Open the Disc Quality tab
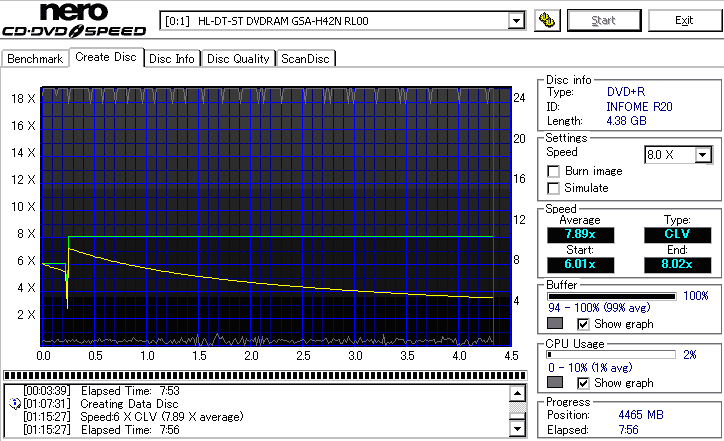This screenshot has height=441, width=724. (238, 59)
